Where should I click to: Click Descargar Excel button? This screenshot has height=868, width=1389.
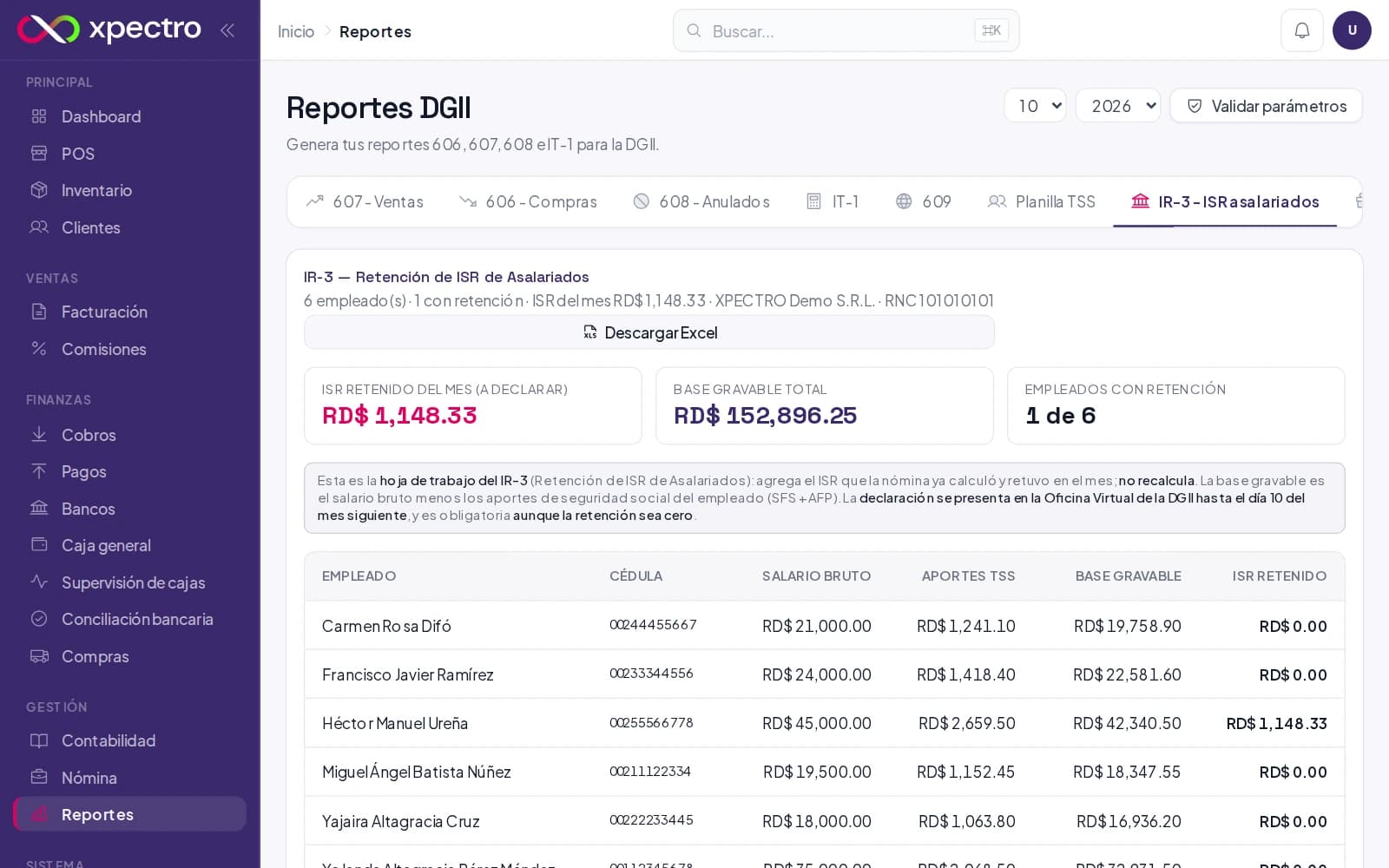click(649, 332)
